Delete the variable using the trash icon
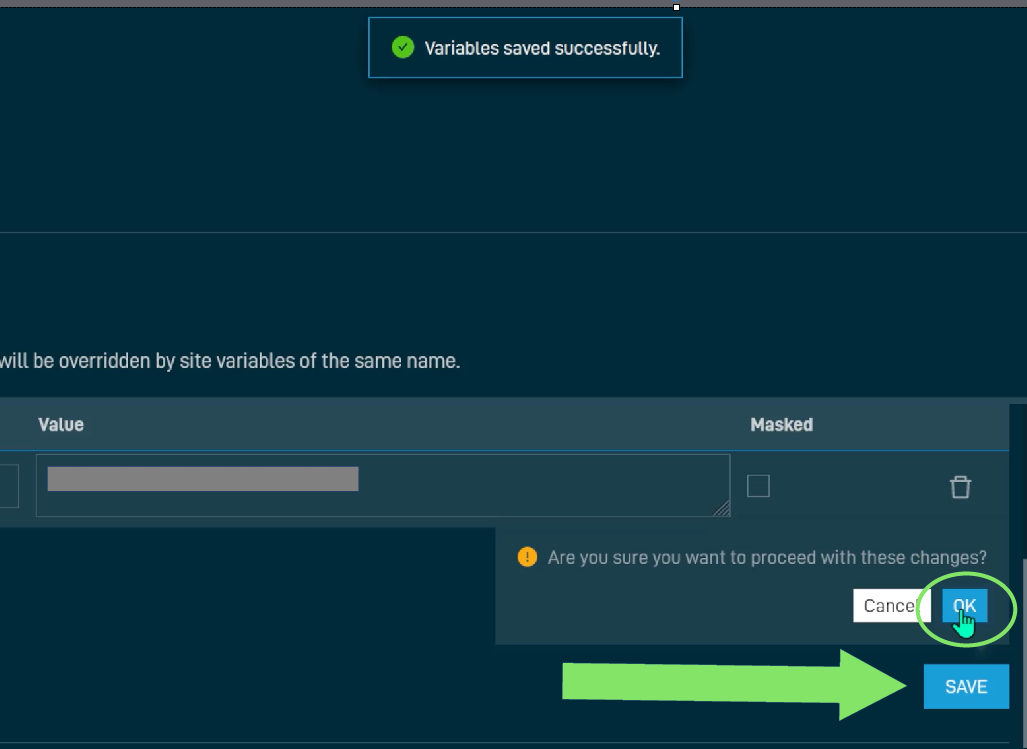 coord(960,486)
